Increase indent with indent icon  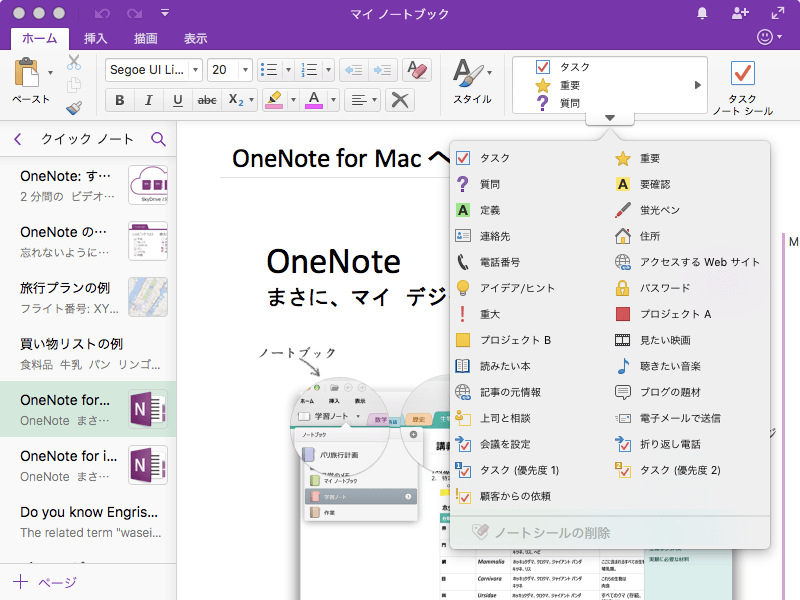point(382,69)
